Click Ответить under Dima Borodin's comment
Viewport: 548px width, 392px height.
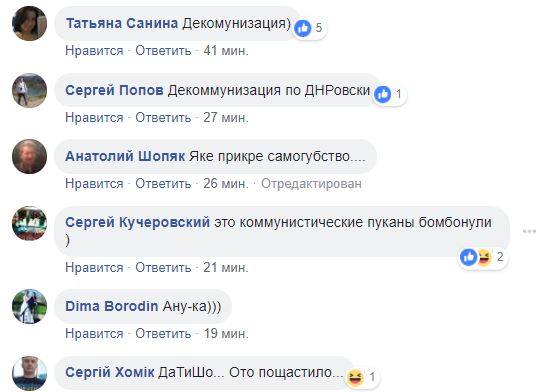coord(163,334)
